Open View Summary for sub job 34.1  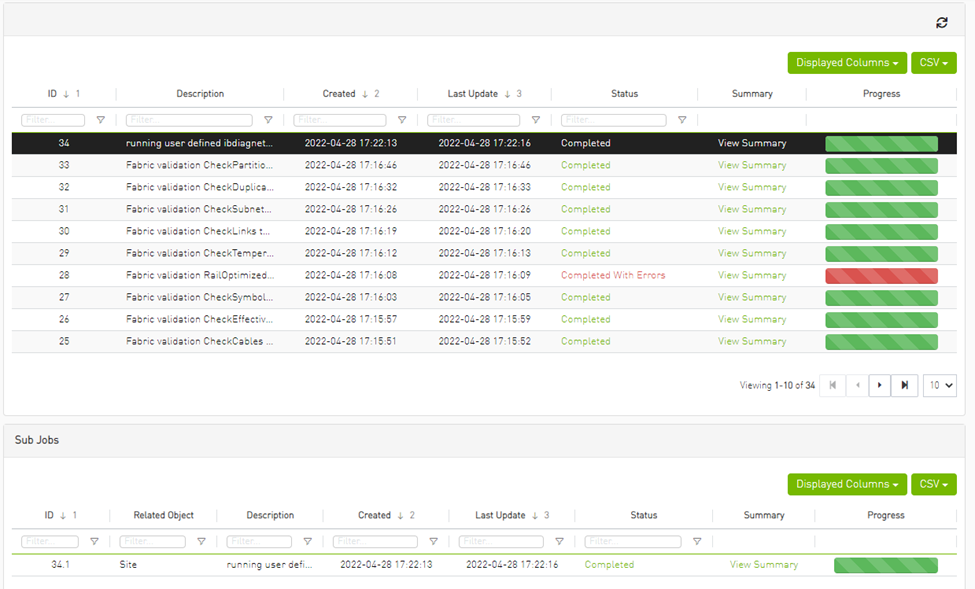click(x=763, y=565)
